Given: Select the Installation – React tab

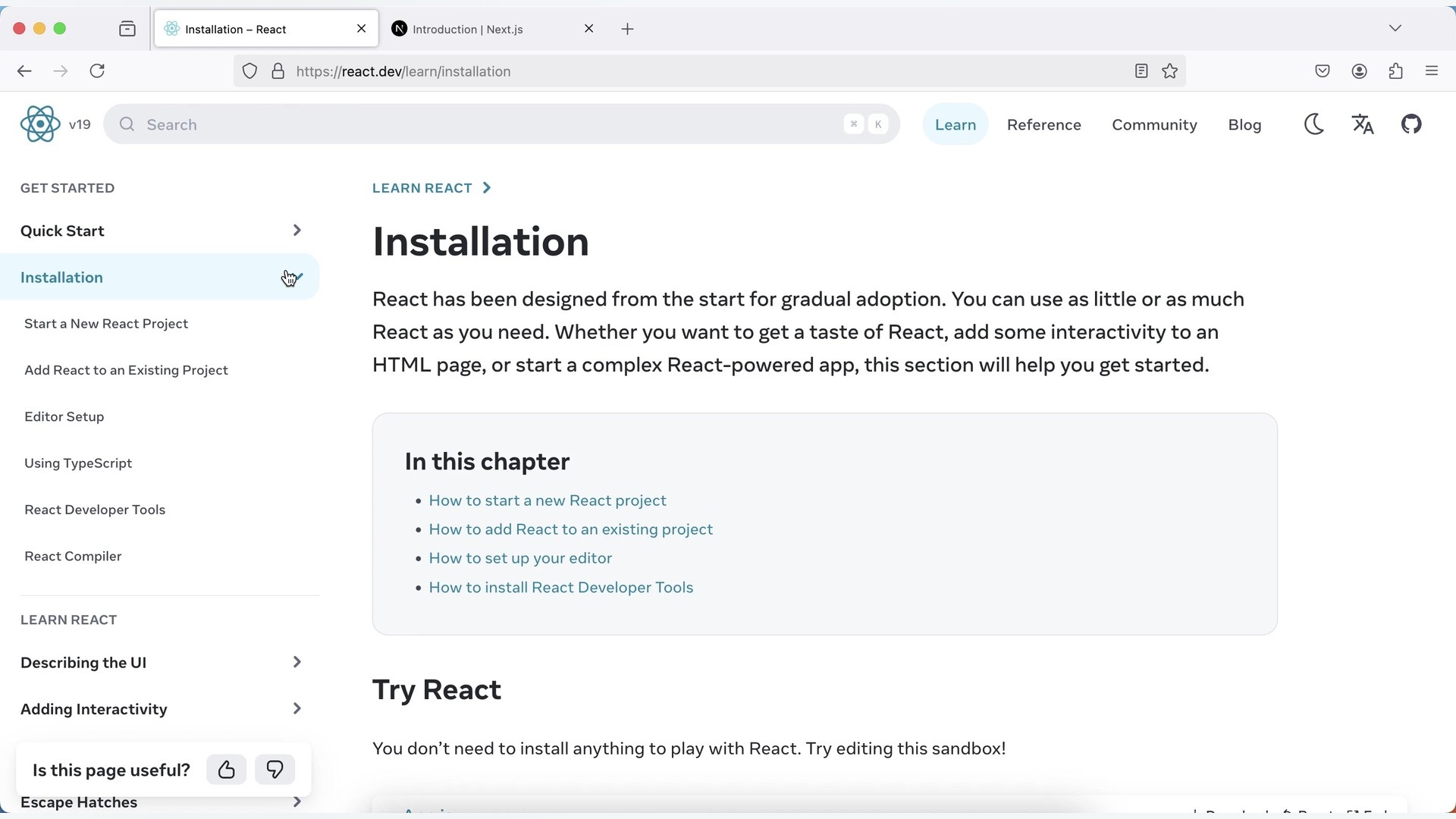Looking at the screenshot, I should click(266, 29).
